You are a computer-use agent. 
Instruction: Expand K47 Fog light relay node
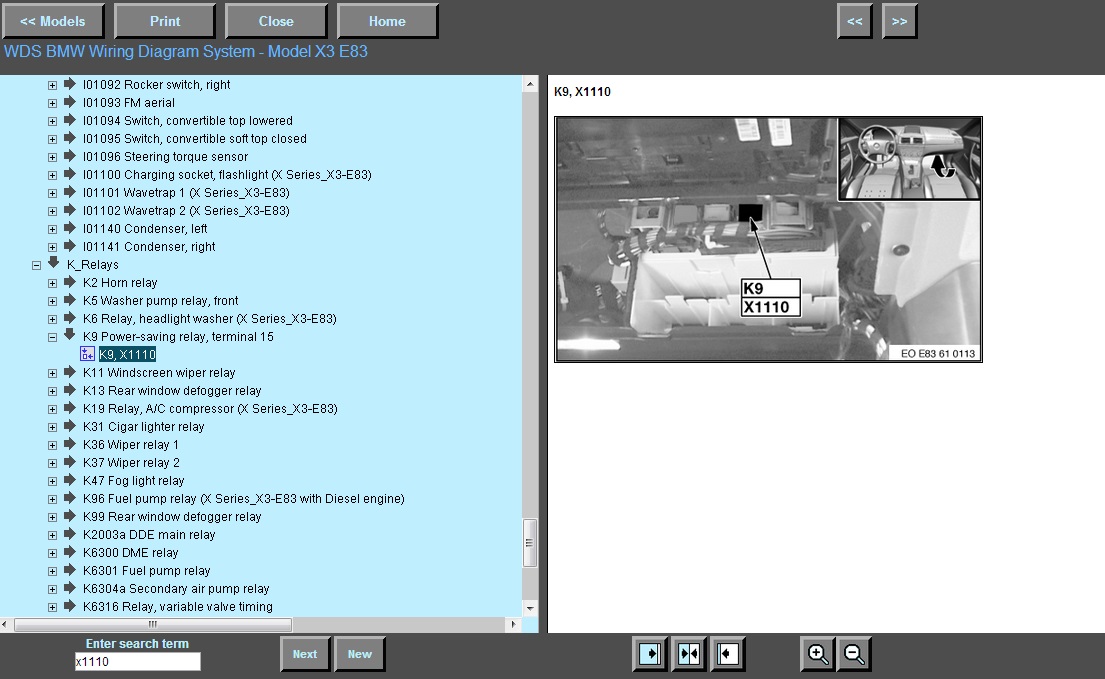(52, 481)
